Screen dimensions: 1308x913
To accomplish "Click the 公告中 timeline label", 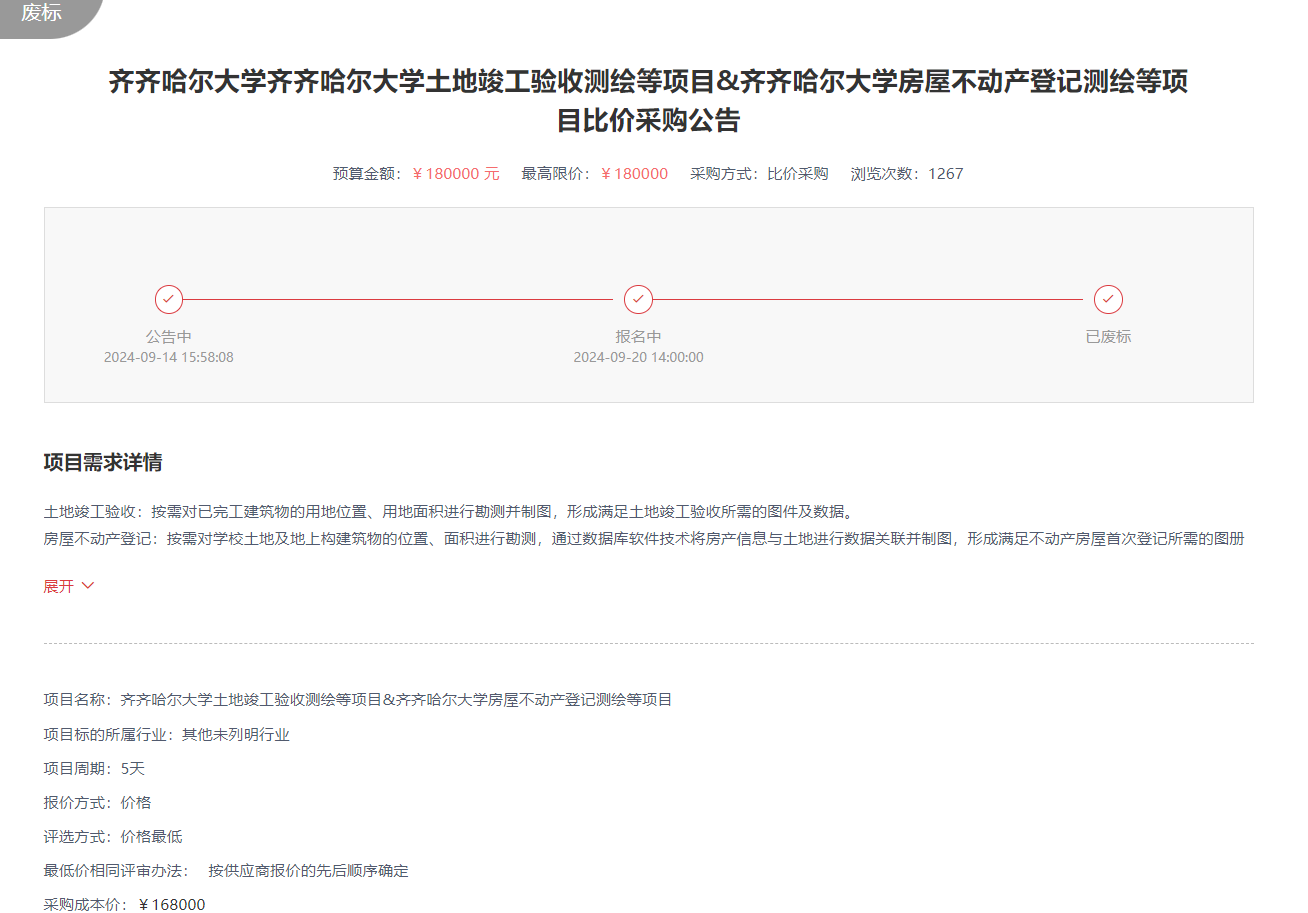I will 169,337.
